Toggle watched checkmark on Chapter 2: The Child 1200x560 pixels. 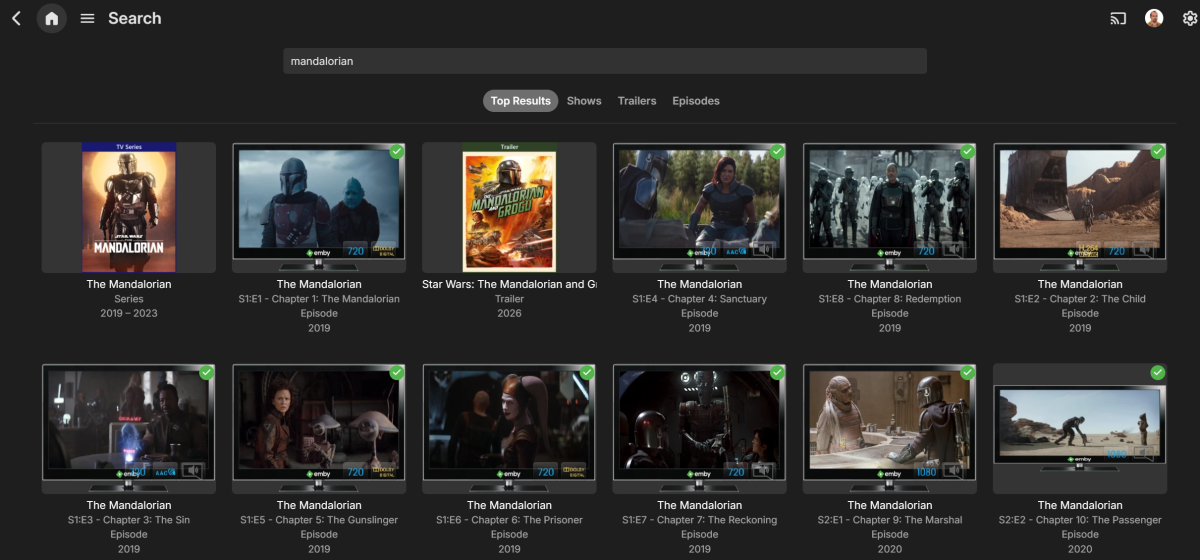(x=1157, y=151)
